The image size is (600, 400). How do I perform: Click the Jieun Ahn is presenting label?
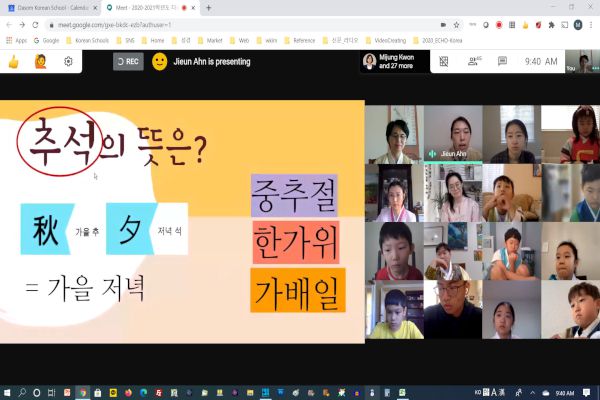215,62
